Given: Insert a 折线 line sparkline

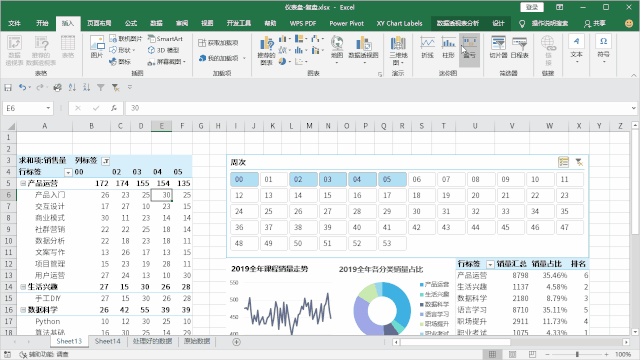Looking at the screenshot, I should pos(427,47).
